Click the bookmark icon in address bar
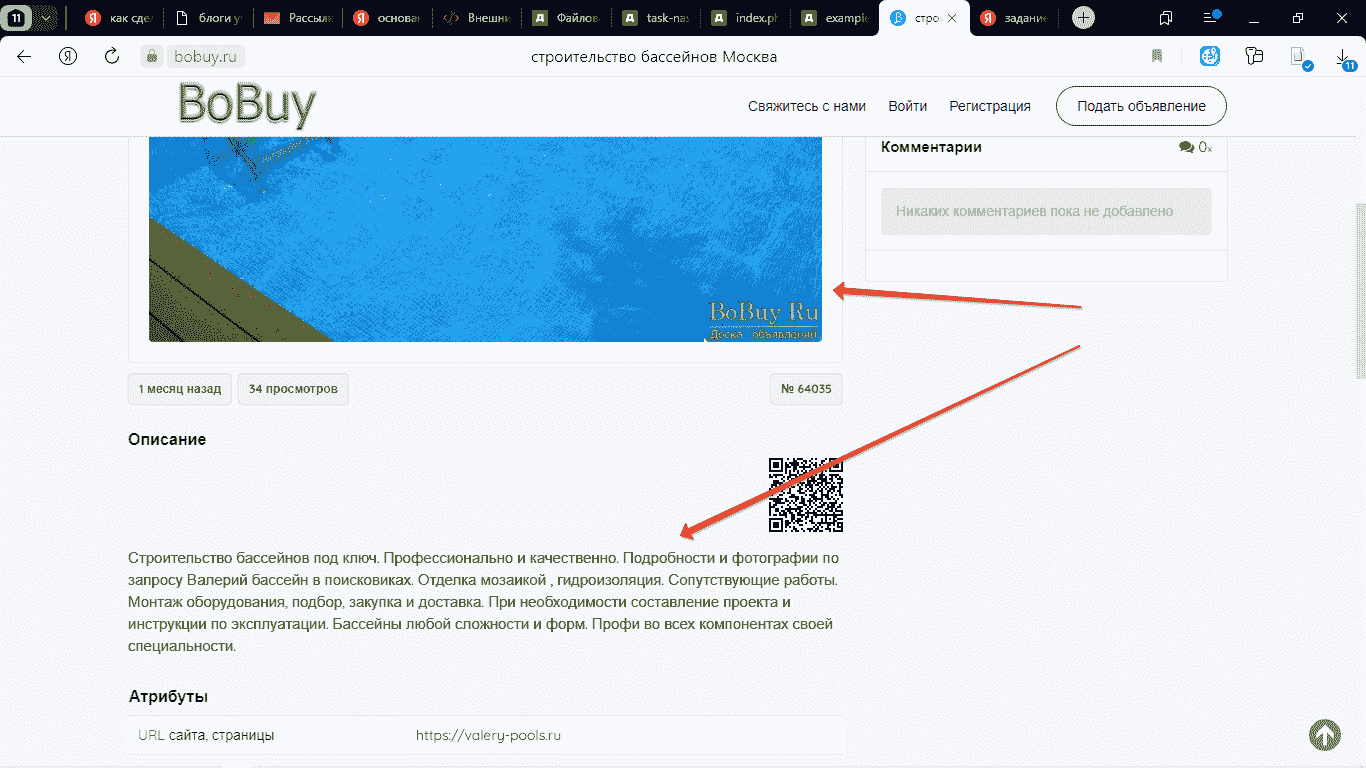The height and width of the screenshot is (768, 1366). pyautogui.click(x=1157, y=57)
